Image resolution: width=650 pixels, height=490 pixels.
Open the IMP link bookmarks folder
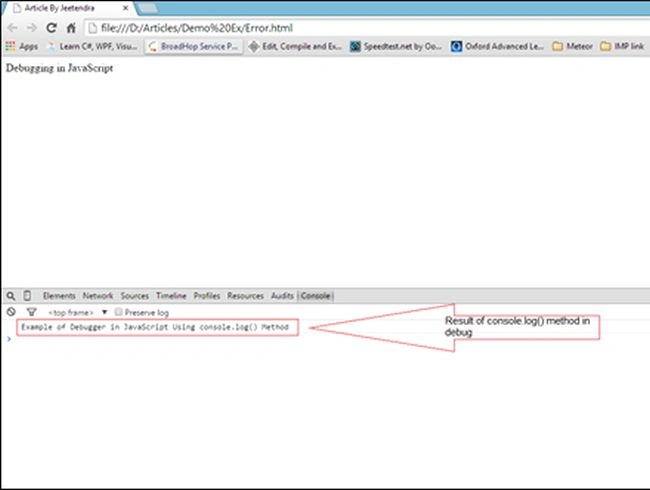pyautogui.click(x=622, y=46)
